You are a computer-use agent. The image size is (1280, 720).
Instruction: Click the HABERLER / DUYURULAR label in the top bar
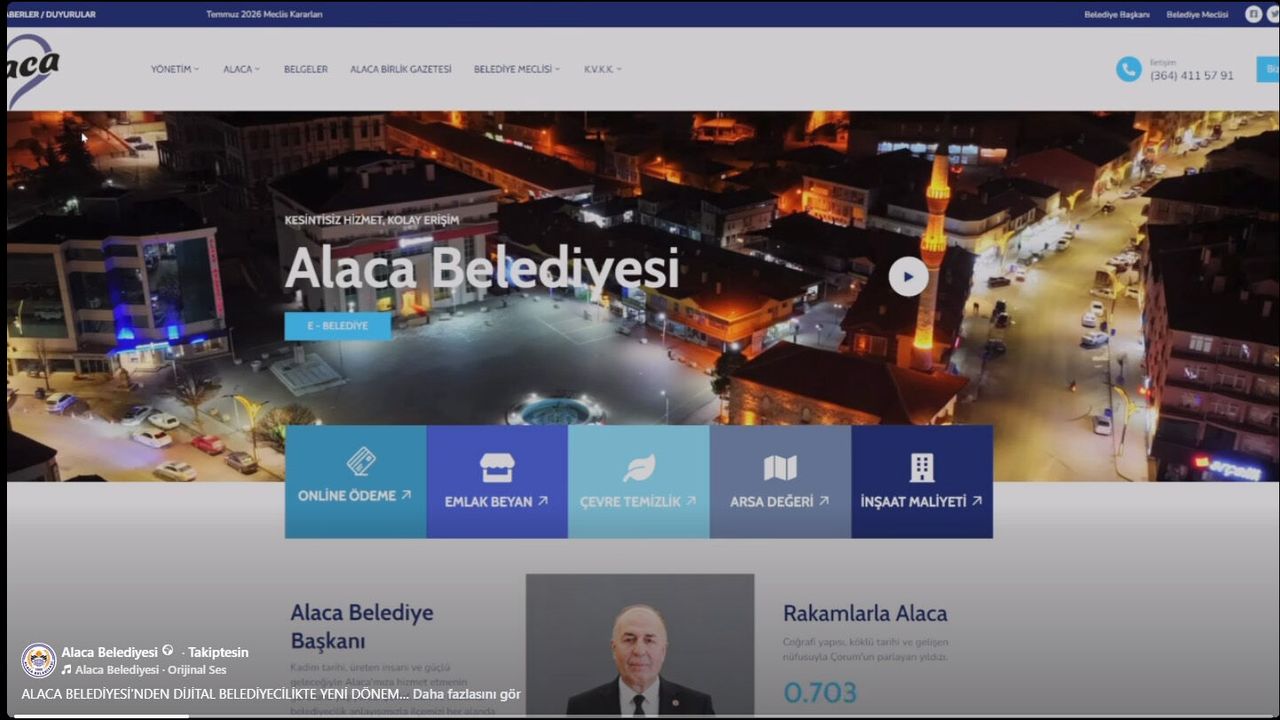pyautogui.click(x=52, y=14)
